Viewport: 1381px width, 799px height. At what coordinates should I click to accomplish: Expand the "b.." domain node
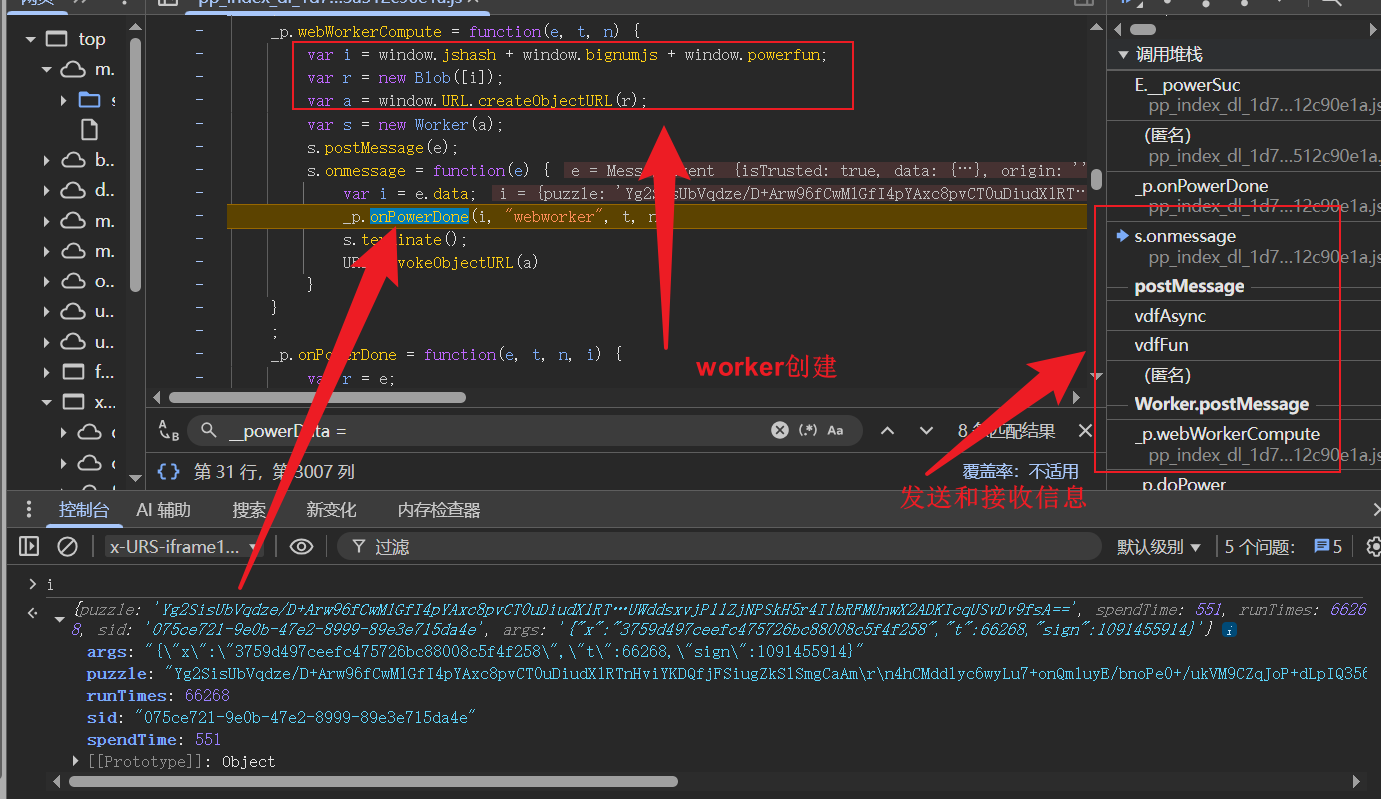pos(47,160)
